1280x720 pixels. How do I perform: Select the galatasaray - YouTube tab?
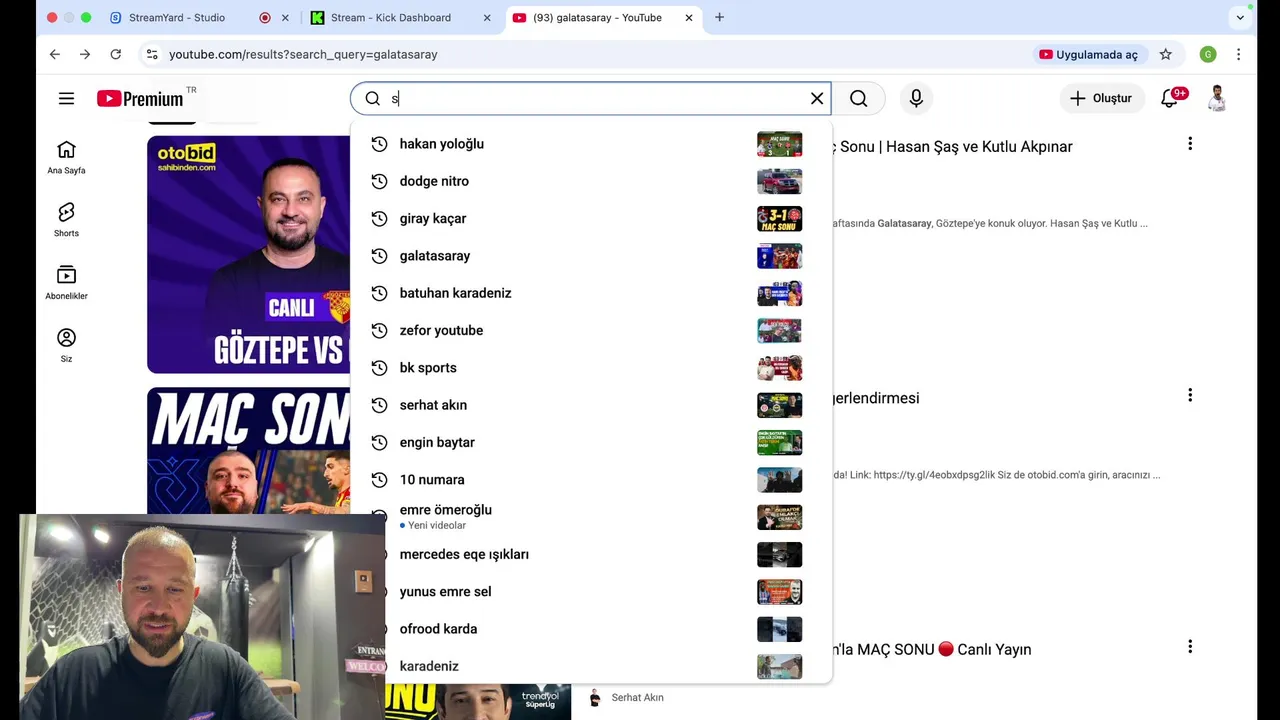click(x=597, y=17)
